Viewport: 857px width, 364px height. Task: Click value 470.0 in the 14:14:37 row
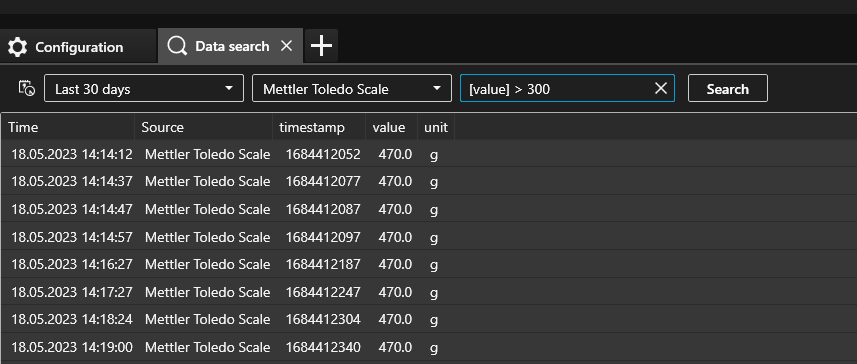point(395,181)
